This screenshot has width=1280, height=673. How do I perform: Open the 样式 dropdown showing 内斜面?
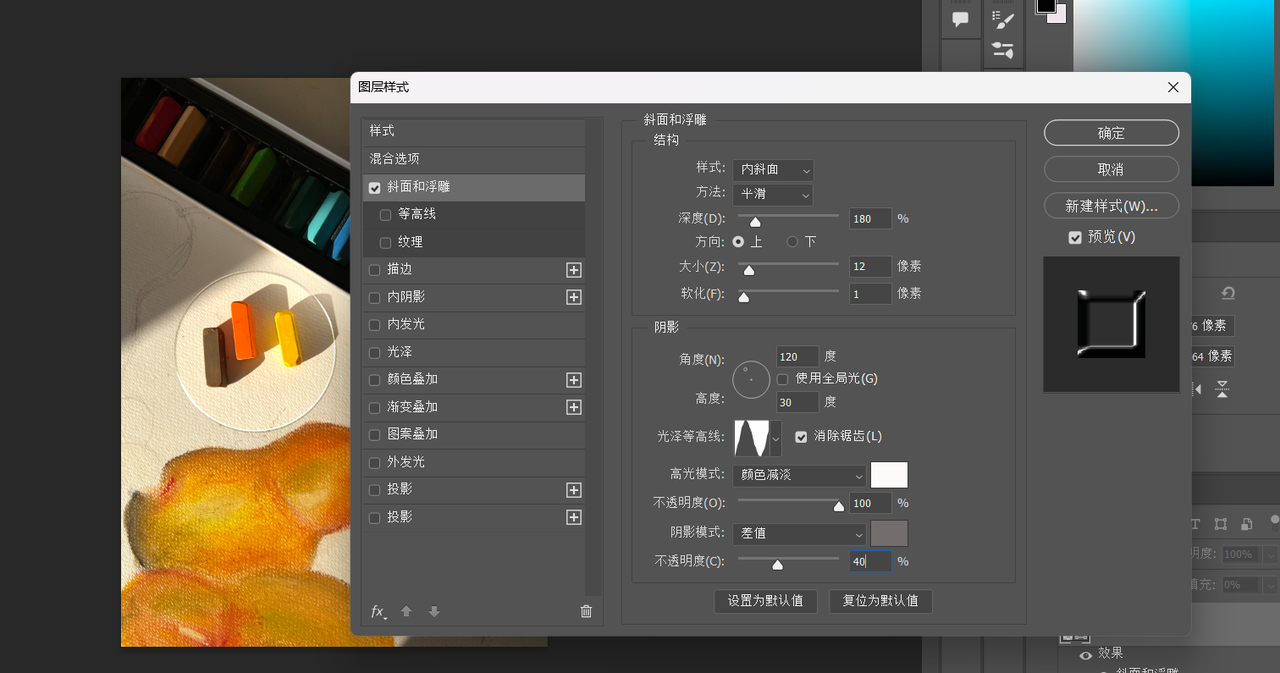[773, 169]
